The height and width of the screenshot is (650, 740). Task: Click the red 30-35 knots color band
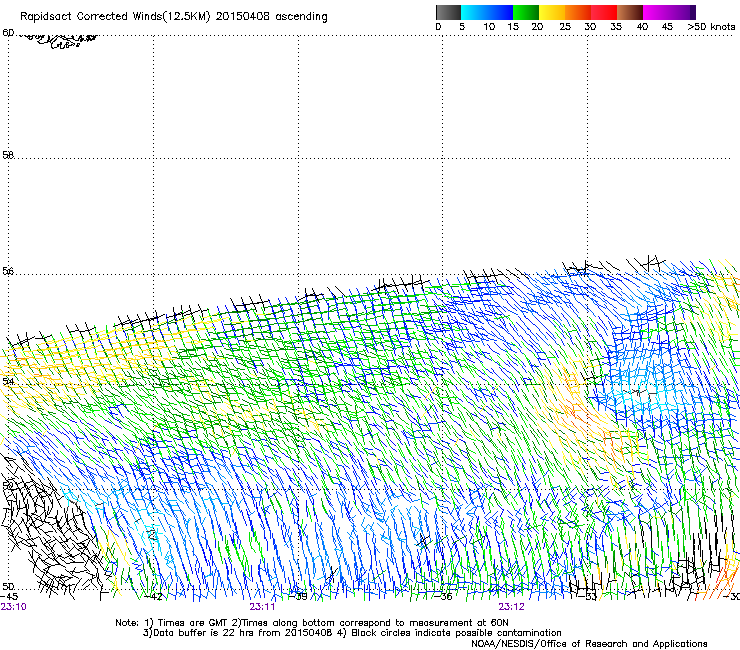pyautogui.click(x=604, y=12)
